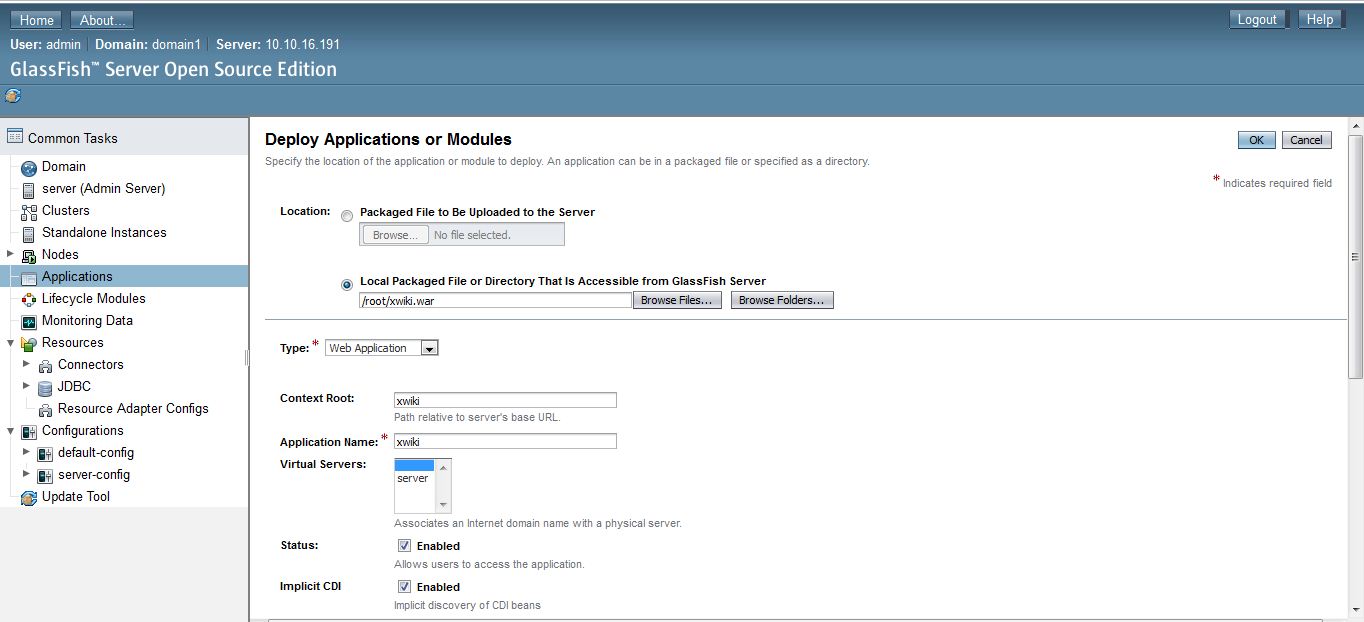
Task: Click the About... button
Action: click(x=103, y=20)
